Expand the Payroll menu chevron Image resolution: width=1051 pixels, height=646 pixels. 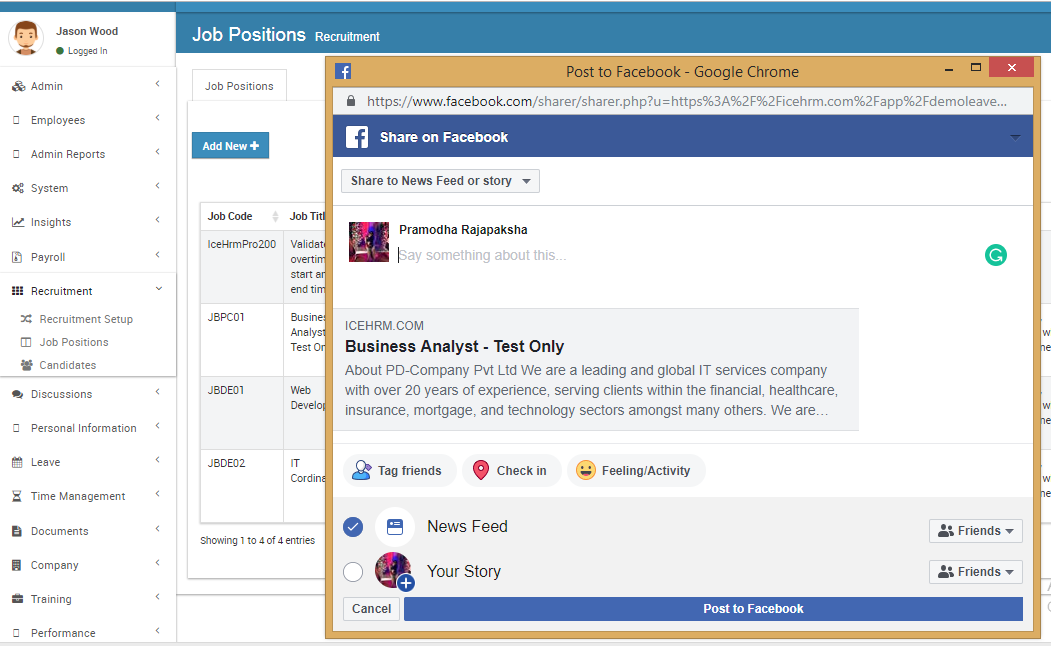(x=158, y=255)
